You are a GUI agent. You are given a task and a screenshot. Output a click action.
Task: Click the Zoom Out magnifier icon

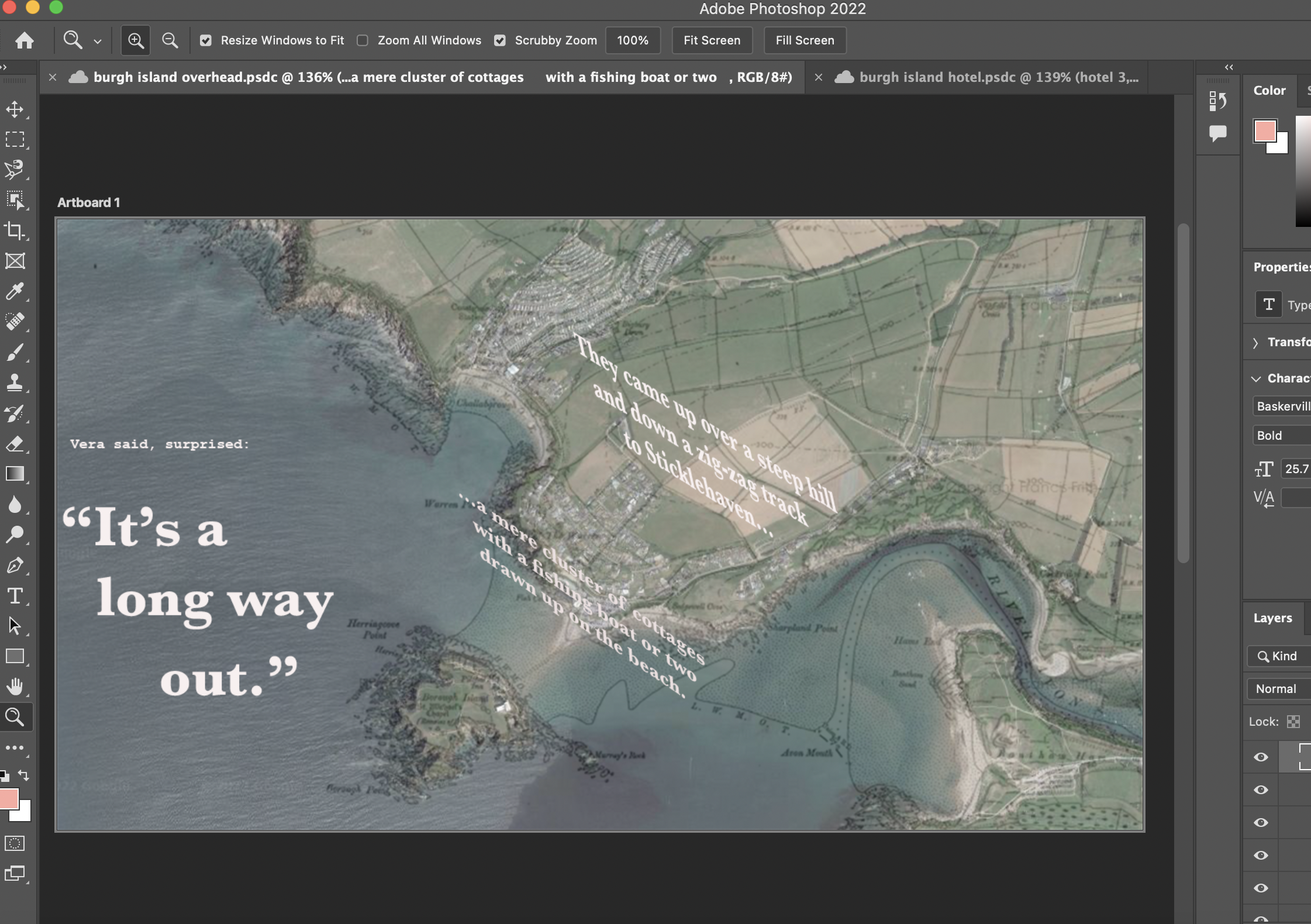[170, 40]
